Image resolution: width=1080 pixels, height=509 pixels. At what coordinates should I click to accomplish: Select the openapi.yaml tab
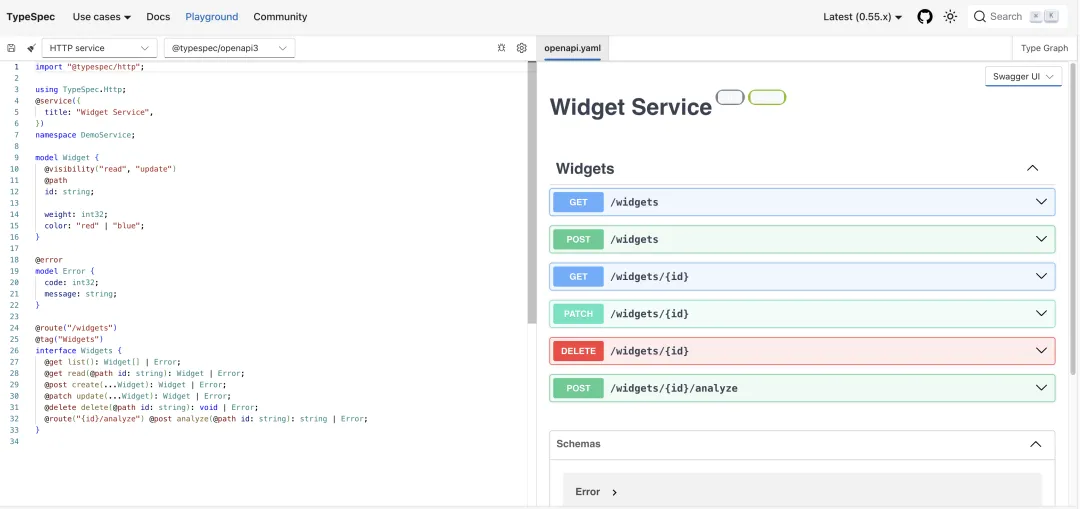click(572, 48)
